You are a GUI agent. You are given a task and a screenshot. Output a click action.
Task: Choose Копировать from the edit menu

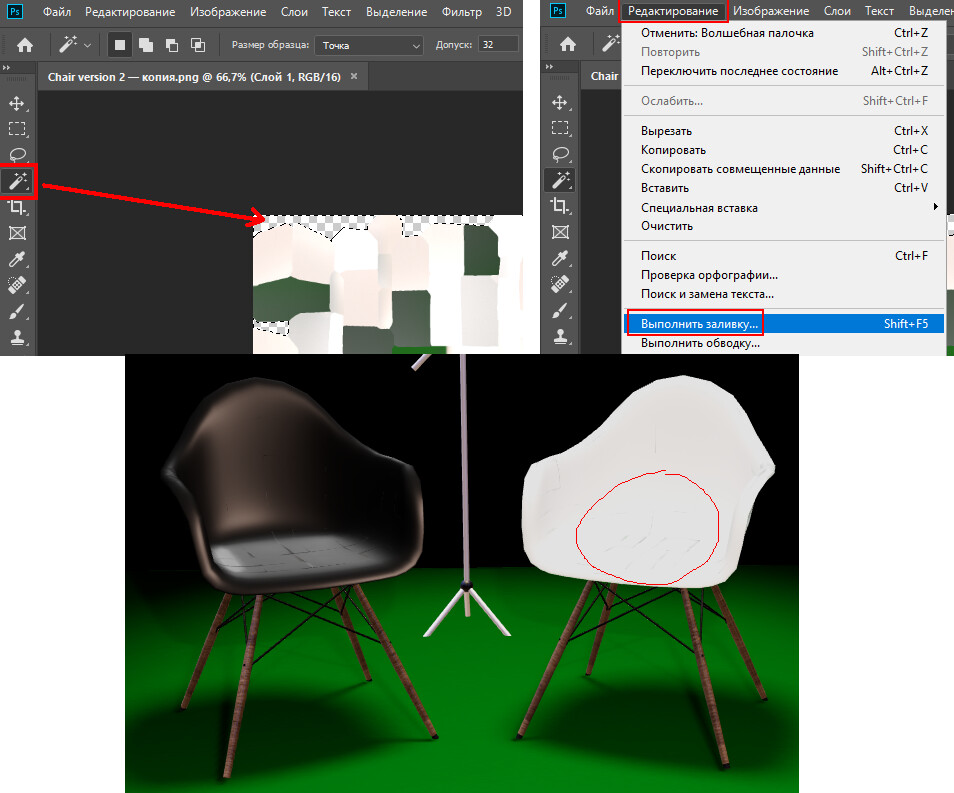[784, 150]
